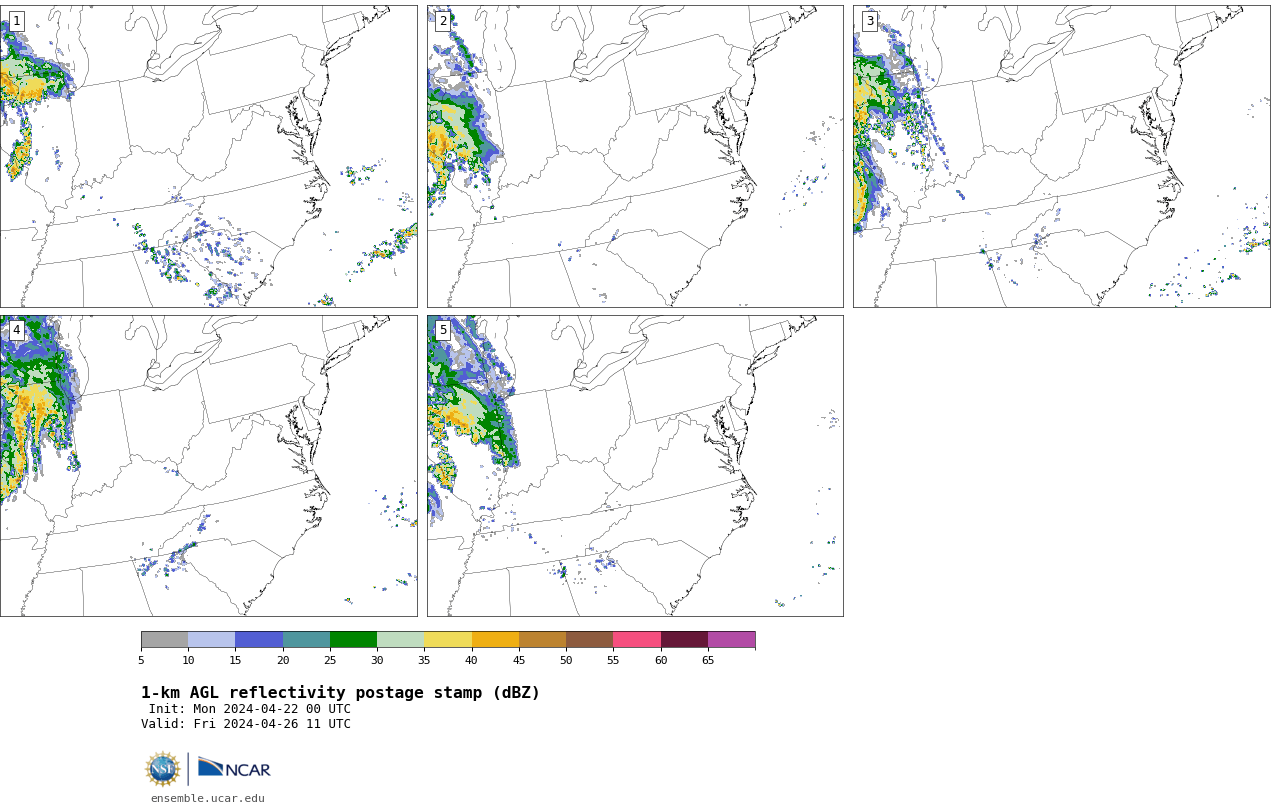Screen dimensions: 1280x809
Task: Click the number label 5 on fifth panel
Action: click(443, 330)
